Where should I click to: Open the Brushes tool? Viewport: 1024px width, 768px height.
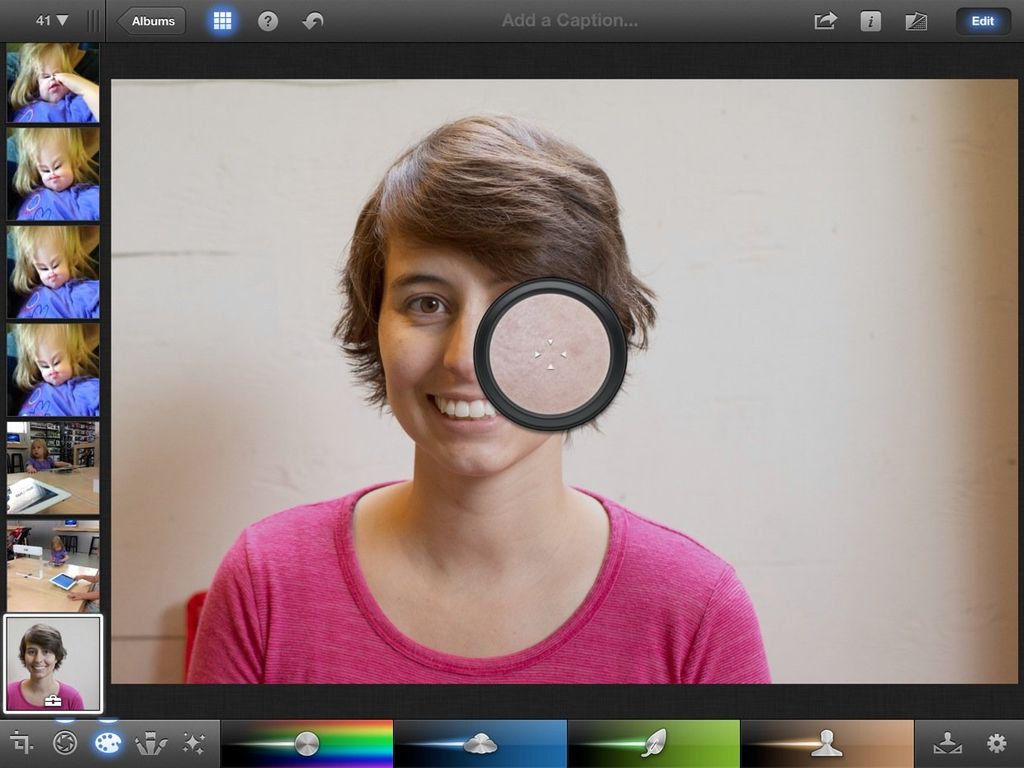tap(151, 744)
